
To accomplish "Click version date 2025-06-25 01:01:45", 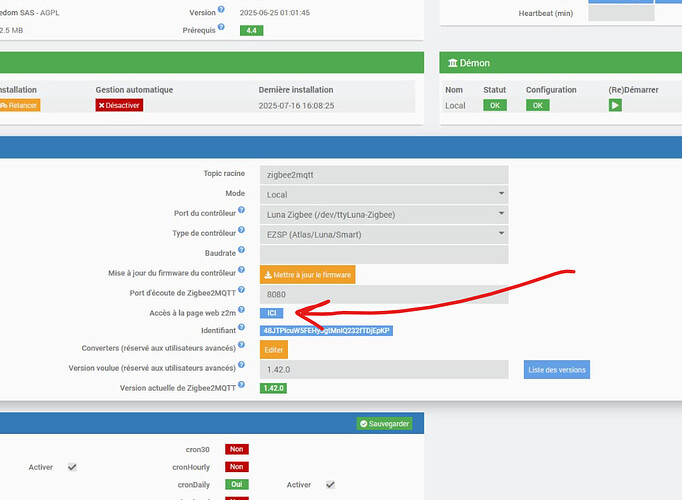I will click(x=274, y=13).
